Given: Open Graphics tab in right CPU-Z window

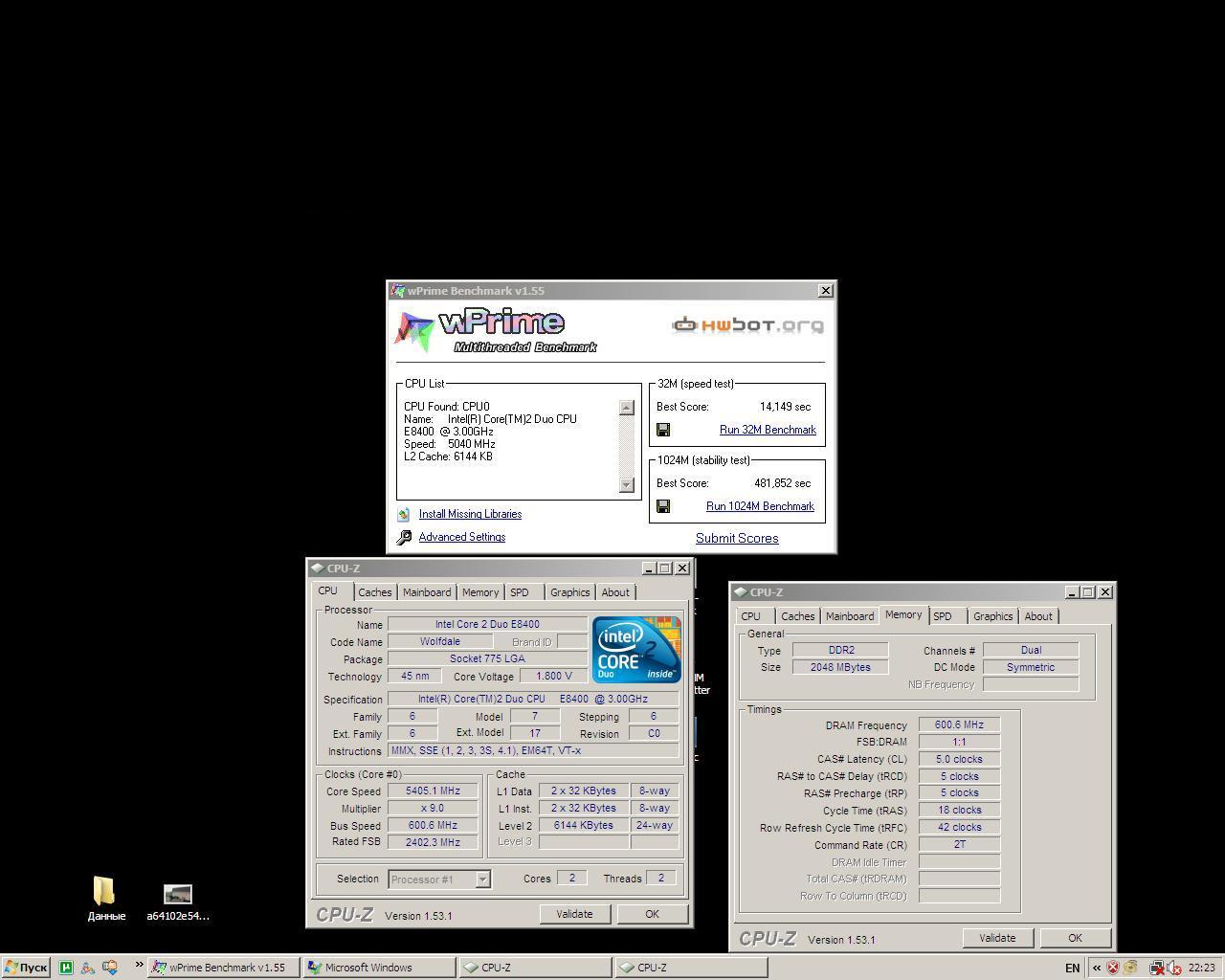Looking at the screenshot, I should (992, 616).
